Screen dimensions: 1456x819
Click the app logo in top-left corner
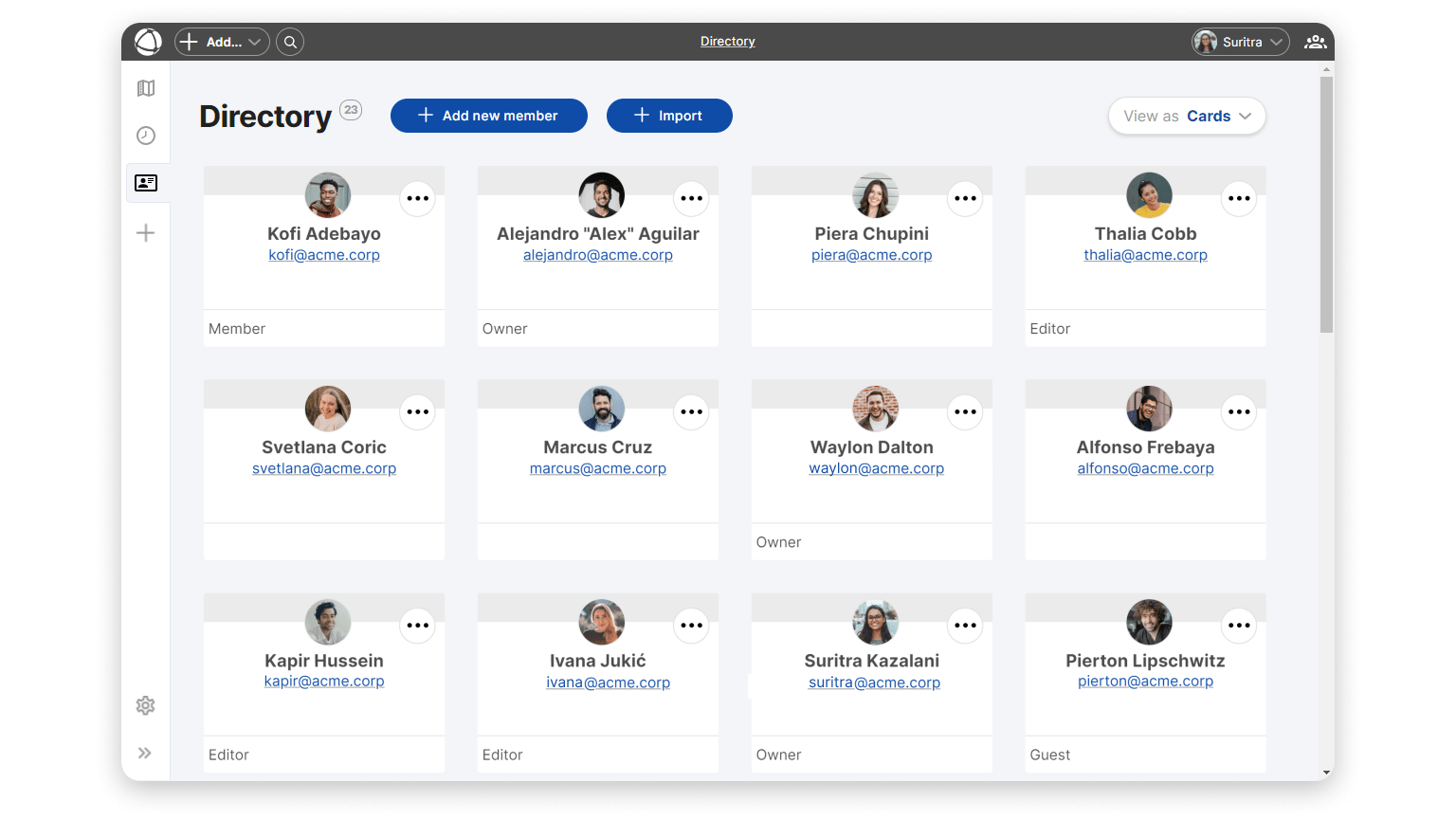coord(148,42)
